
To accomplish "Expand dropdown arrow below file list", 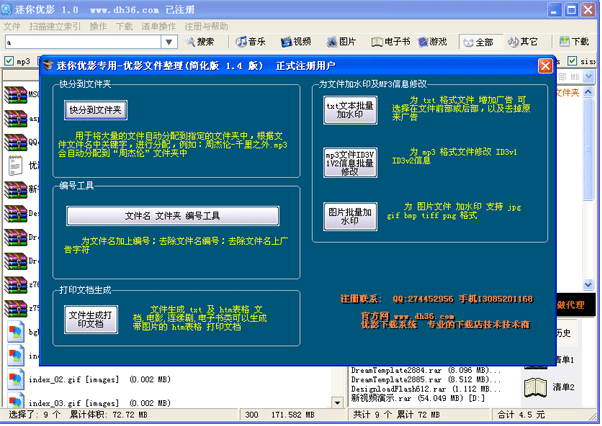I will [x=337, y=403].
